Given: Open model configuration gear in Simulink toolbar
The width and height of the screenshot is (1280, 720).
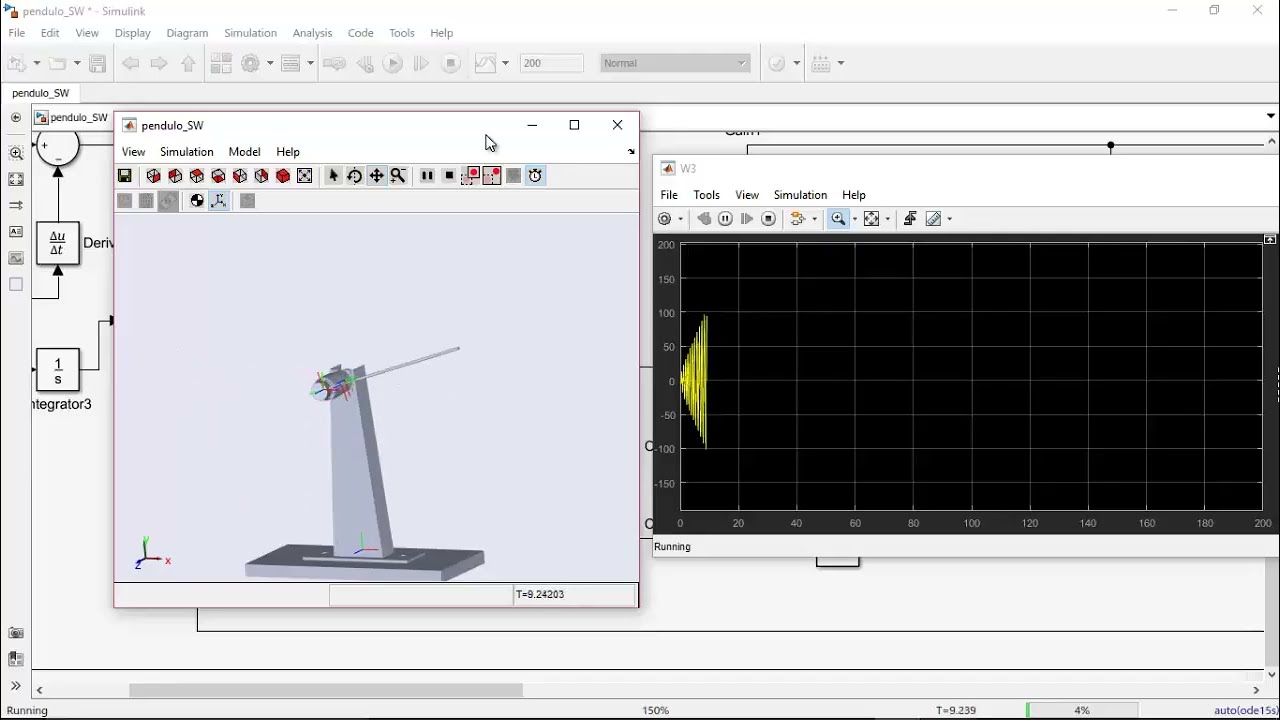Looking at the screenshot, I should click(x=250, y=63).
